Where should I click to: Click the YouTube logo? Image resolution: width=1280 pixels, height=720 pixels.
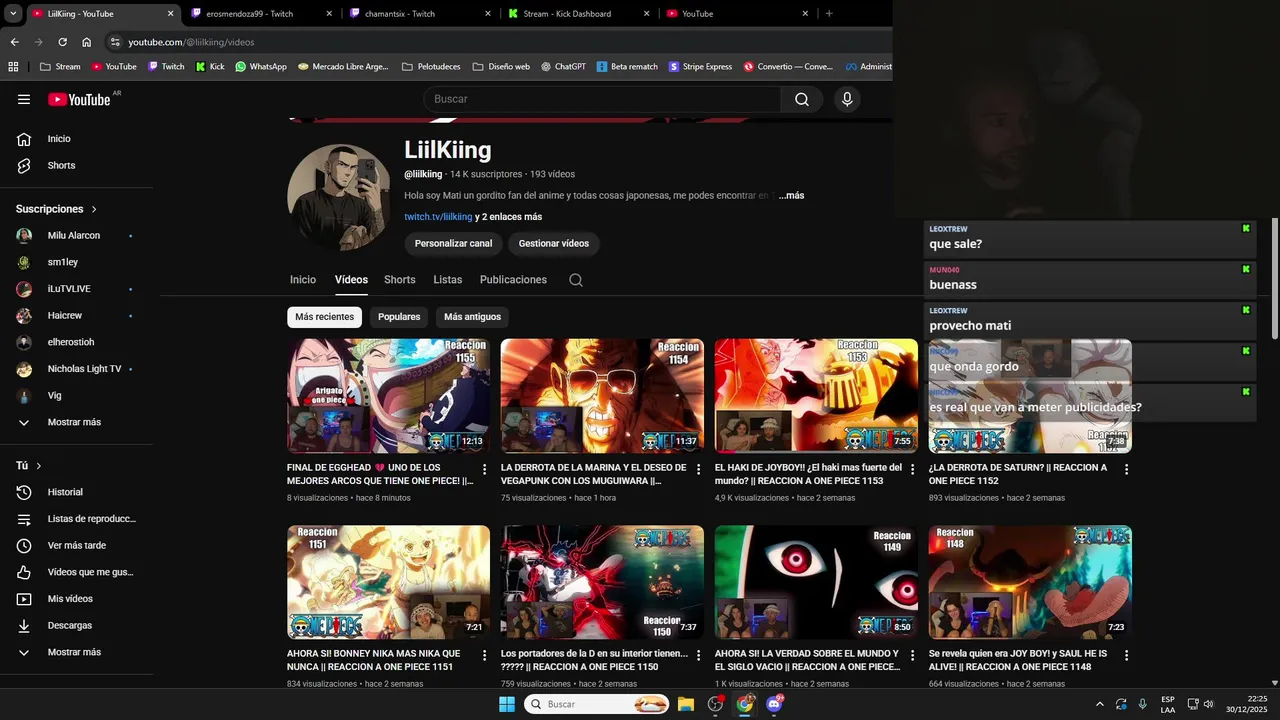coord(79,99)
